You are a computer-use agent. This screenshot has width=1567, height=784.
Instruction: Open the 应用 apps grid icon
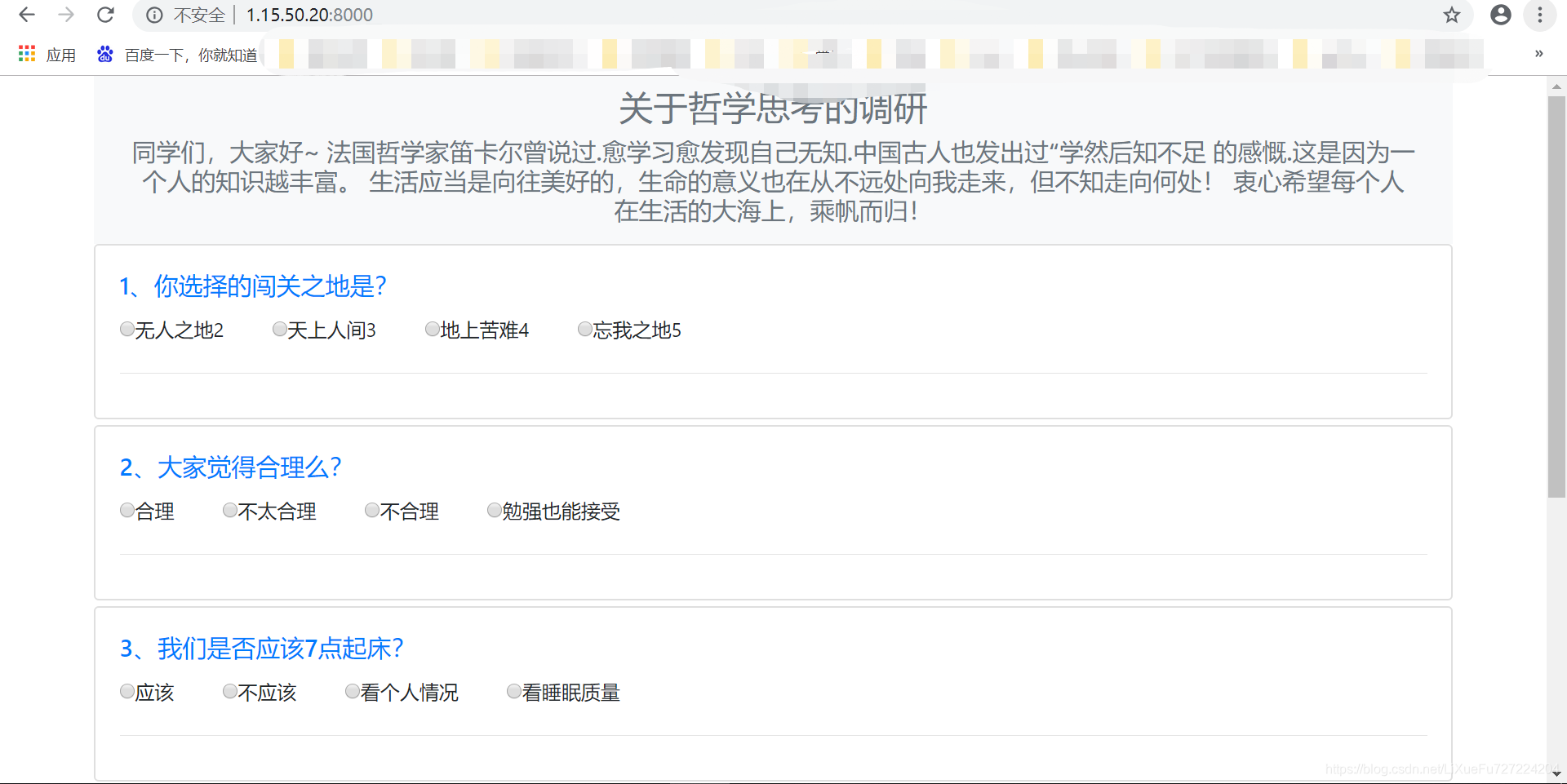tap(27, 54)
